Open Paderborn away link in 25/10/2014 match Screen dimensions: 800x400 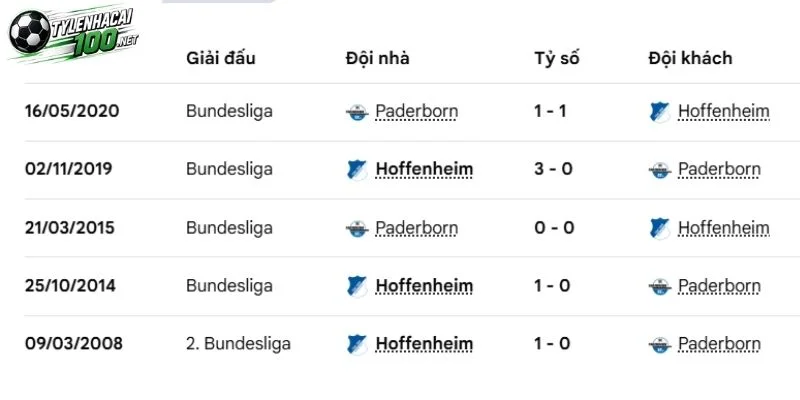pos(719,286)
